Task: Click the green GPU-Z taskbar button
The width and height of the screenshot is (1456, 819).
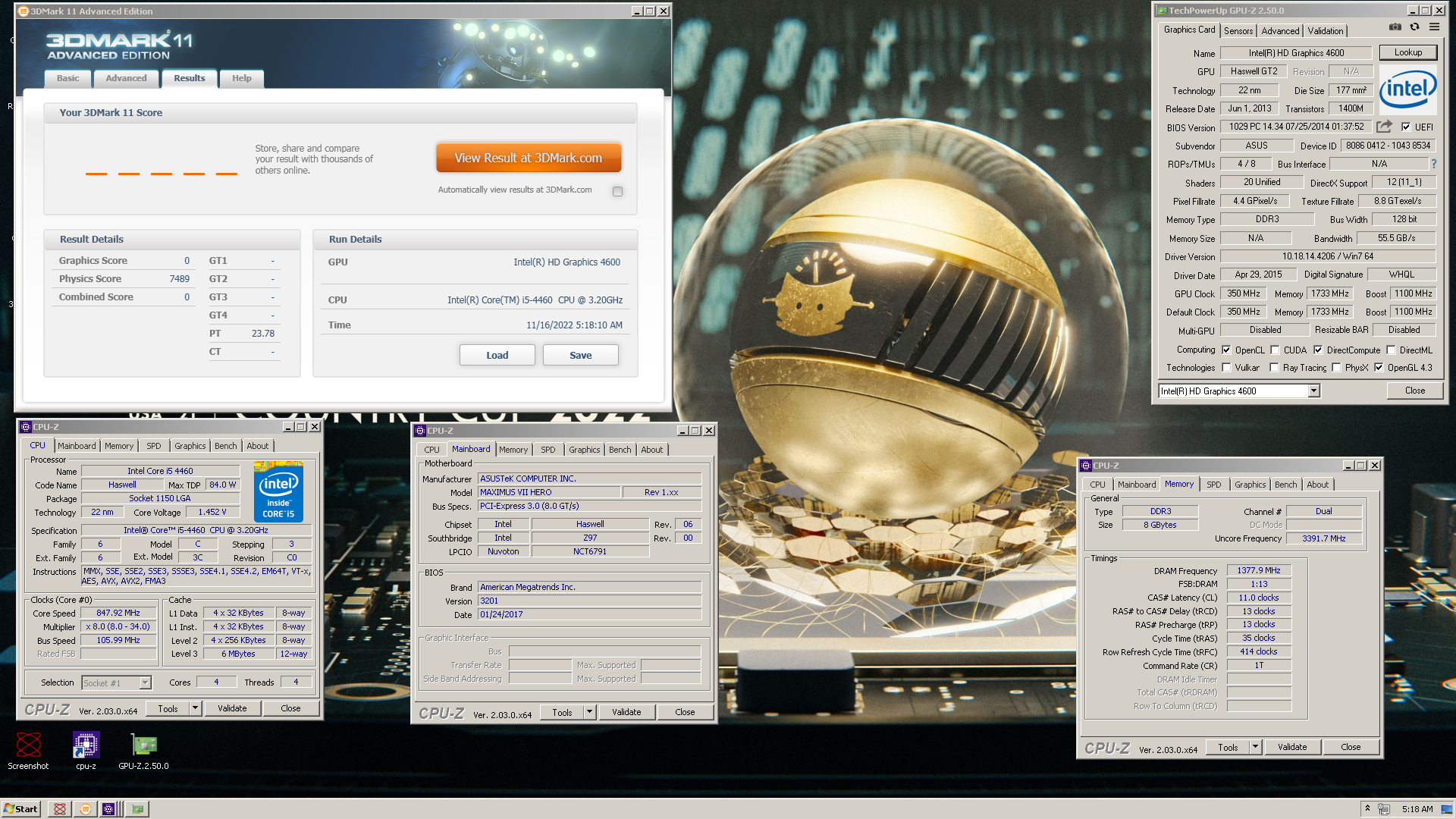Action: (137, 809)
